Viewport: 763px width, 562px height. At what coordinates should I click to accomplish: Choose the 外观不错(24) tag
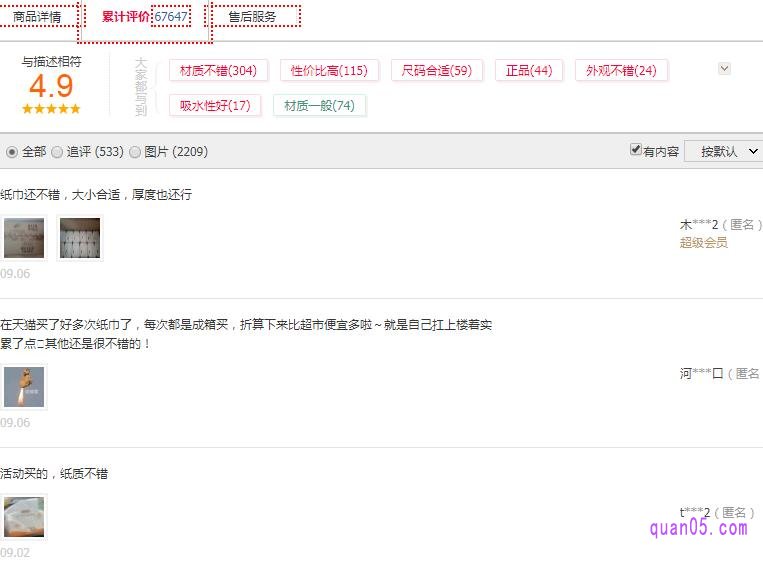[x=621, y=71]
